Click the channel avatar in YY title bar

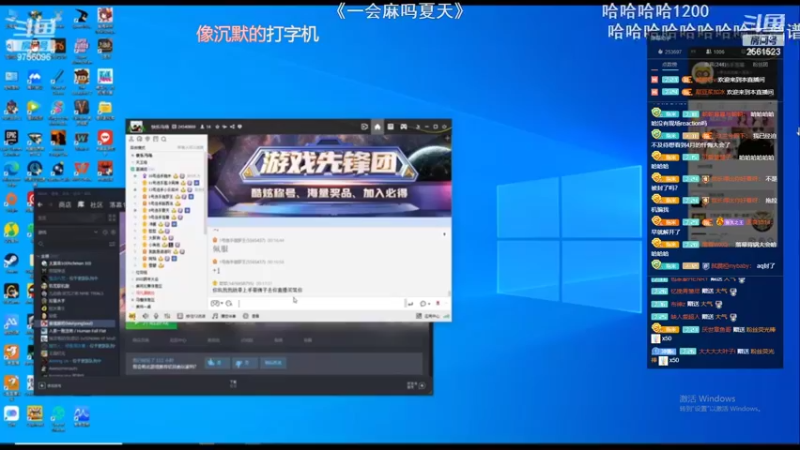click(x=136, y=127)
